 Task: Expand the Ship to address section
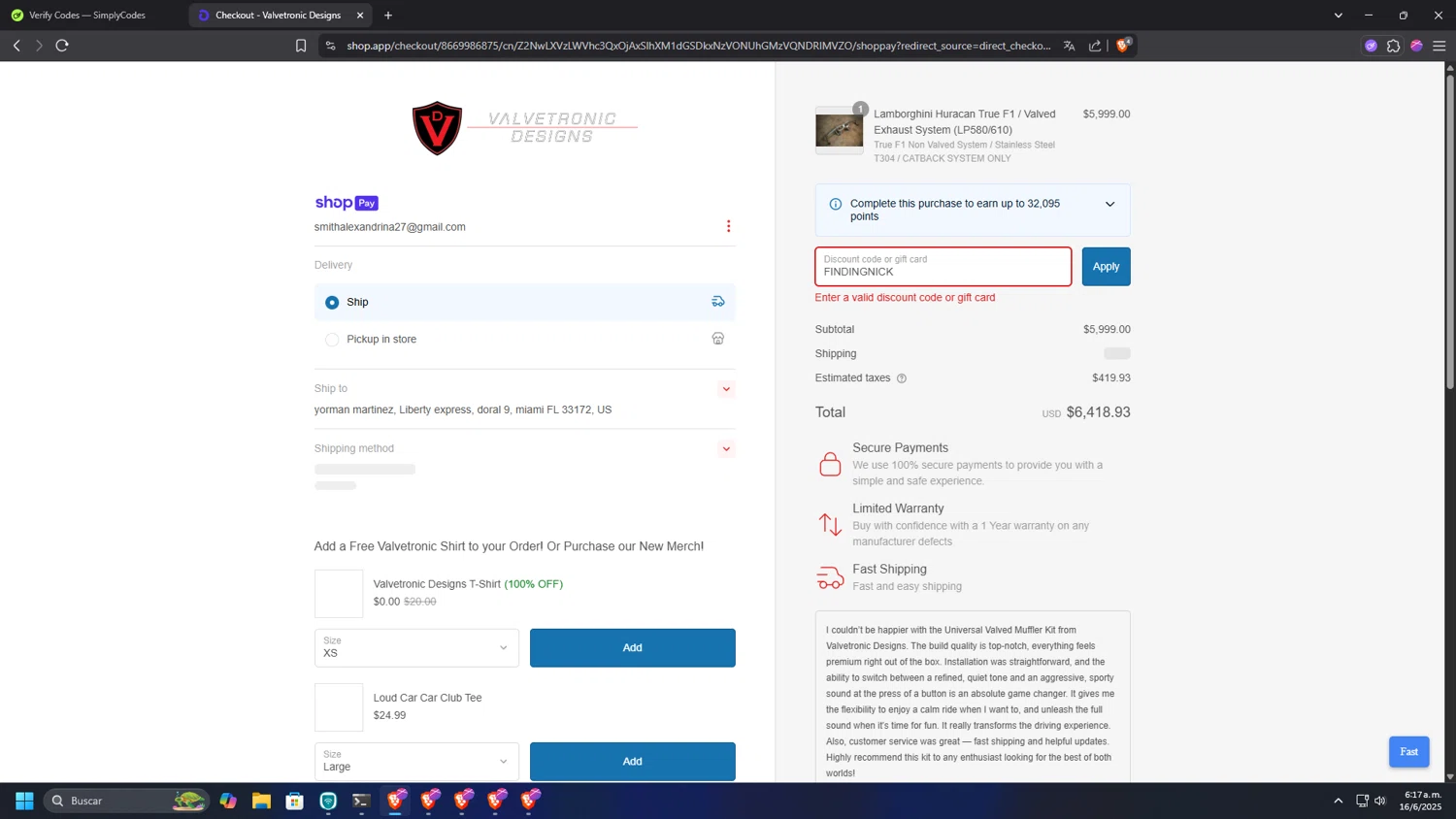(726, 389)
